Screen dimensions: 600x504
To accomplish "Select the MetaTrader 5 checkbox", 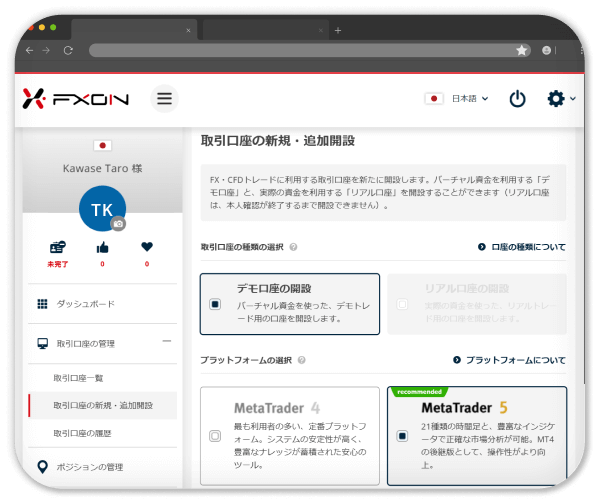I will [x=402, y=436].
